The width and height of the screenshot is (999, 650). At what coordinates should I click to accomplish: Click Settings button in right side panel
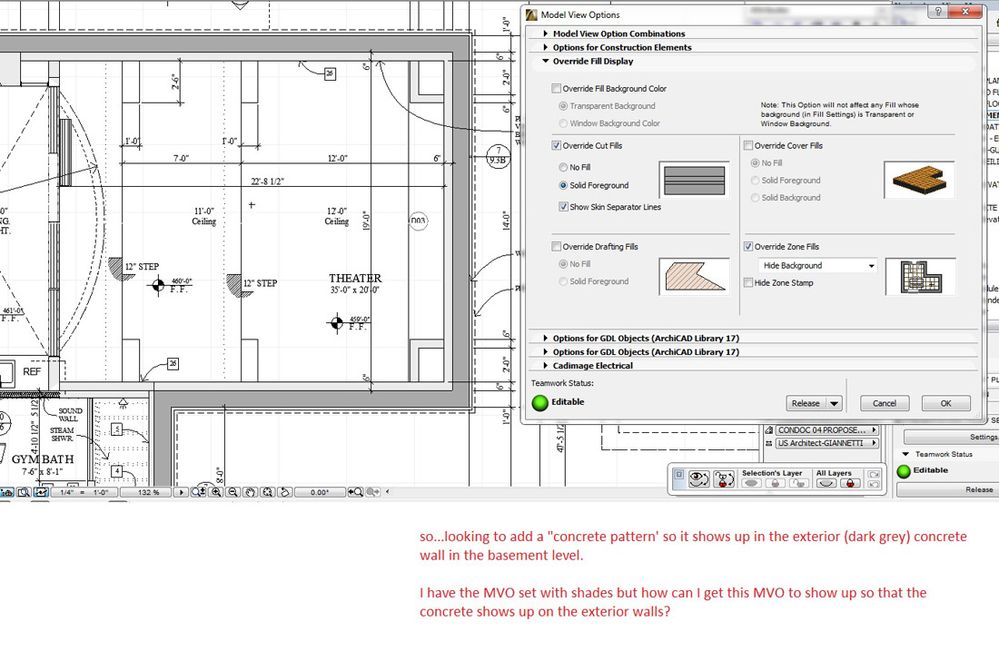coord(952,437)
